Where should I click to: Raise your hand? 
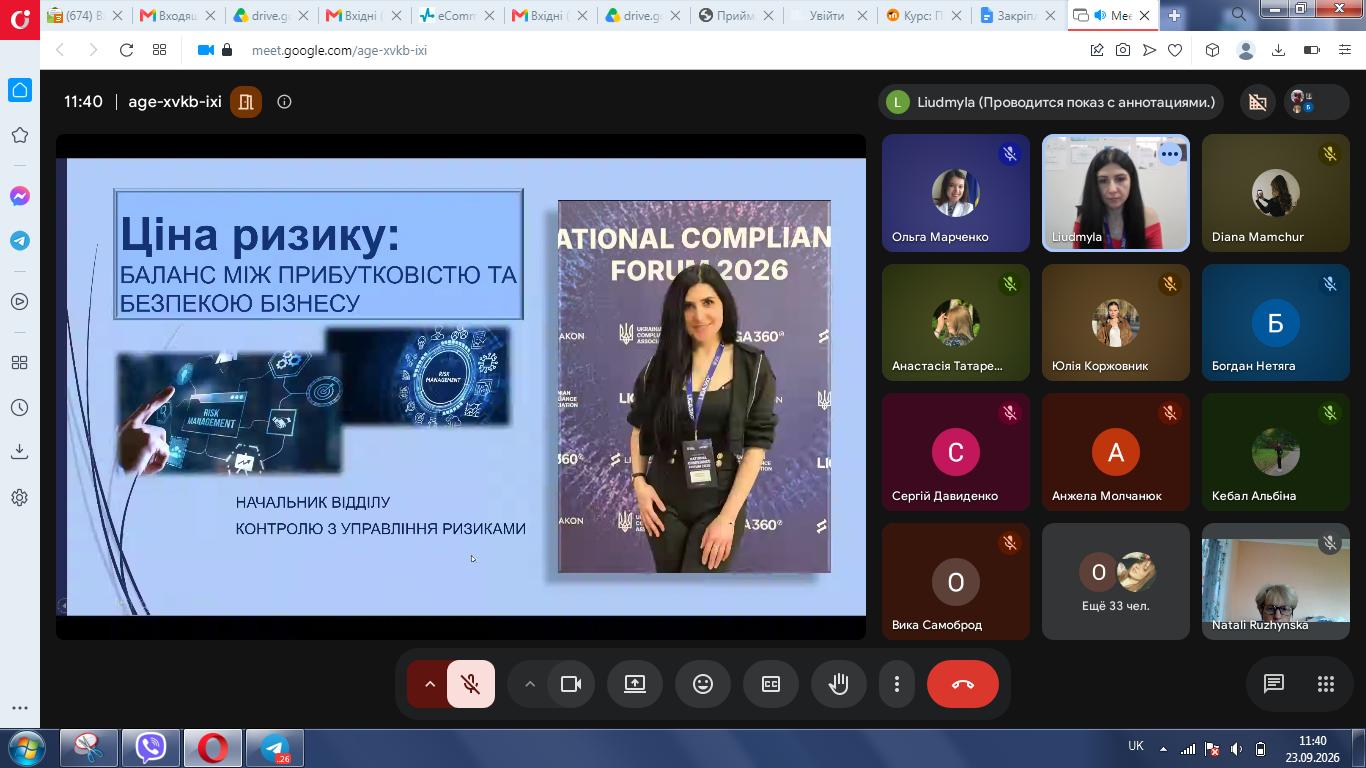(x=838, y=684)
